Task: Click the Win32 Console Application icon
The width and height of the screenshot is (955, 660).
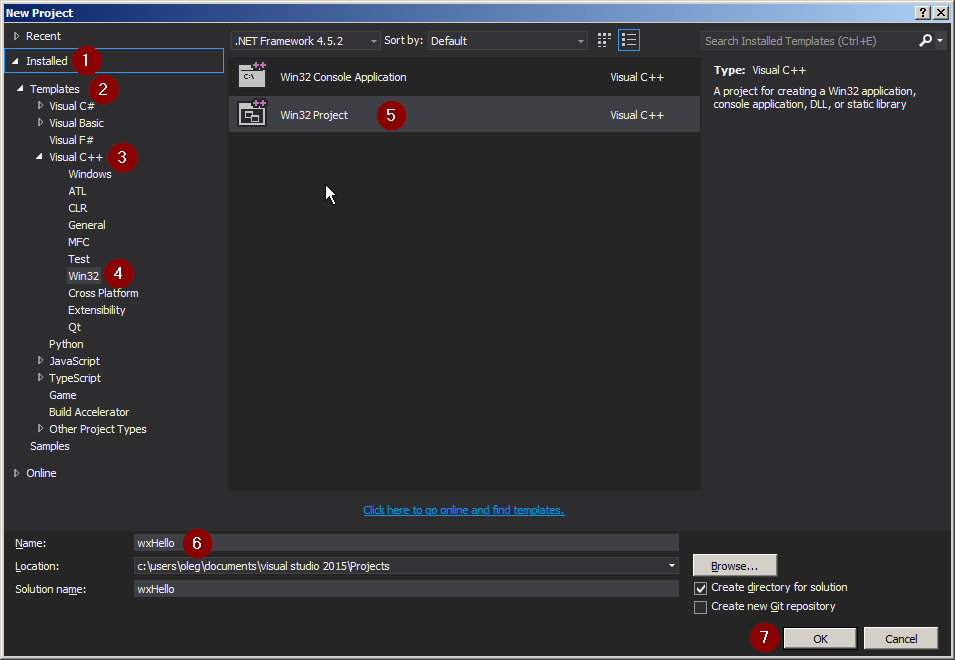Action: coord(252,76)
